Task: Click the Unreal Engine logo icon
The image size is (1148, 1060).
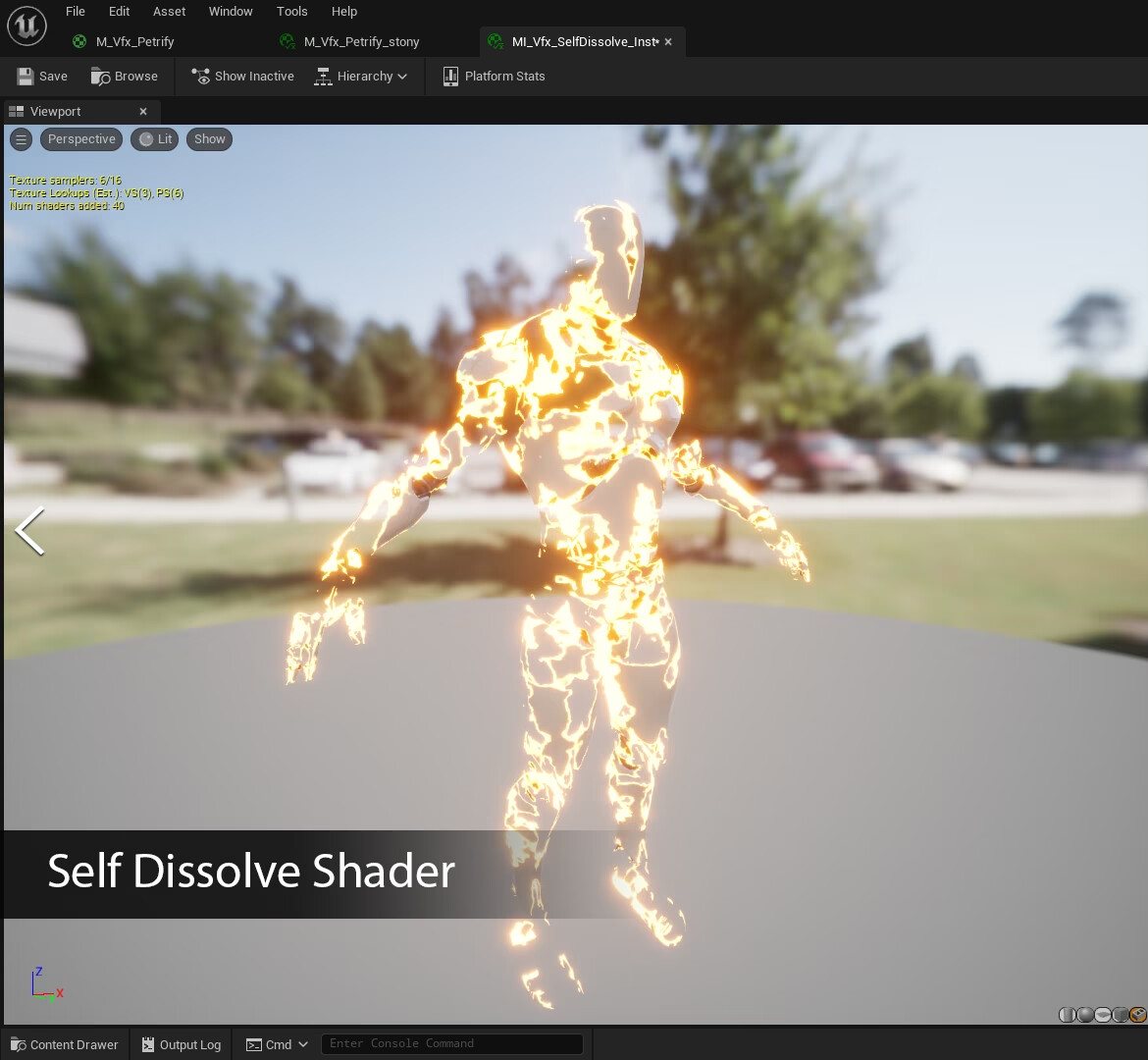Action: [x=27, y=26]
